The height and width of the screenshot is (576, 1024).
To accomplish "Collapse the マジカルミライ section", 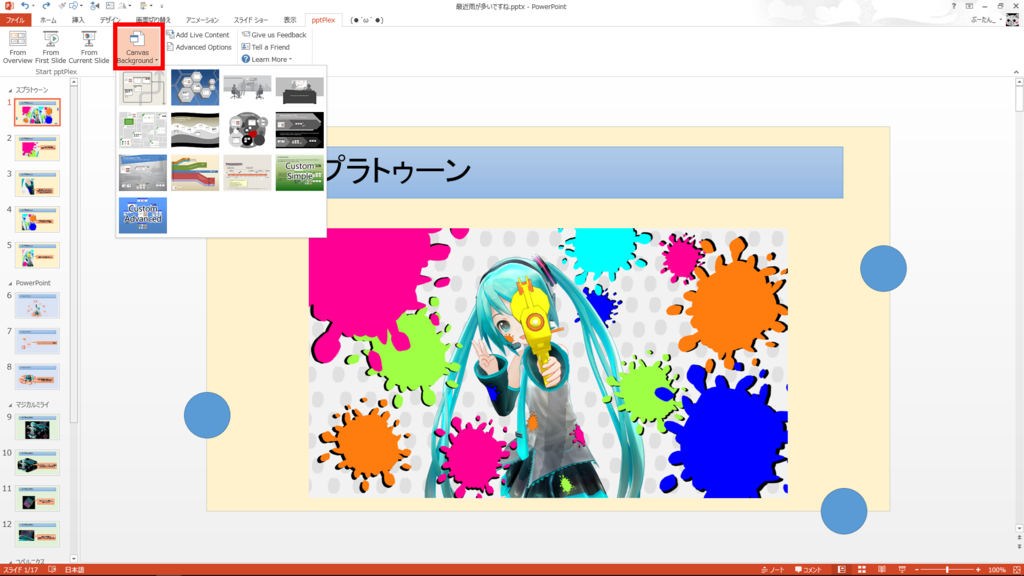I will (10, 405).
